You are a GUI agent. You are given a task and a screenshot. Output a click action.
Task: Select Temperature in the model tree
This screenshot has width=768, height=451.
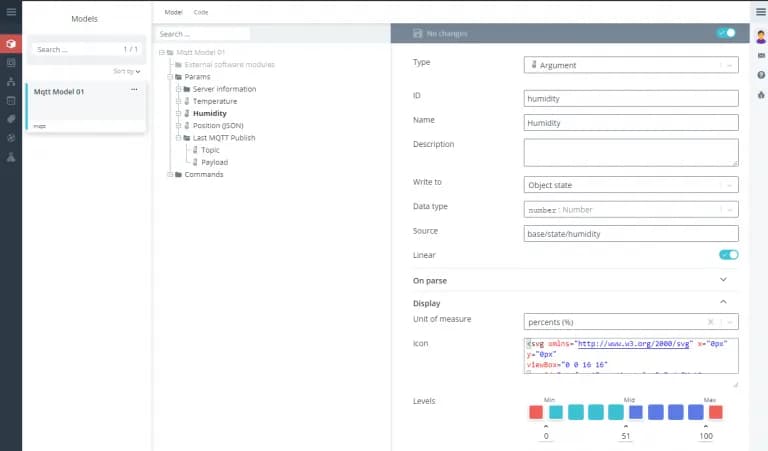(215, 101)
